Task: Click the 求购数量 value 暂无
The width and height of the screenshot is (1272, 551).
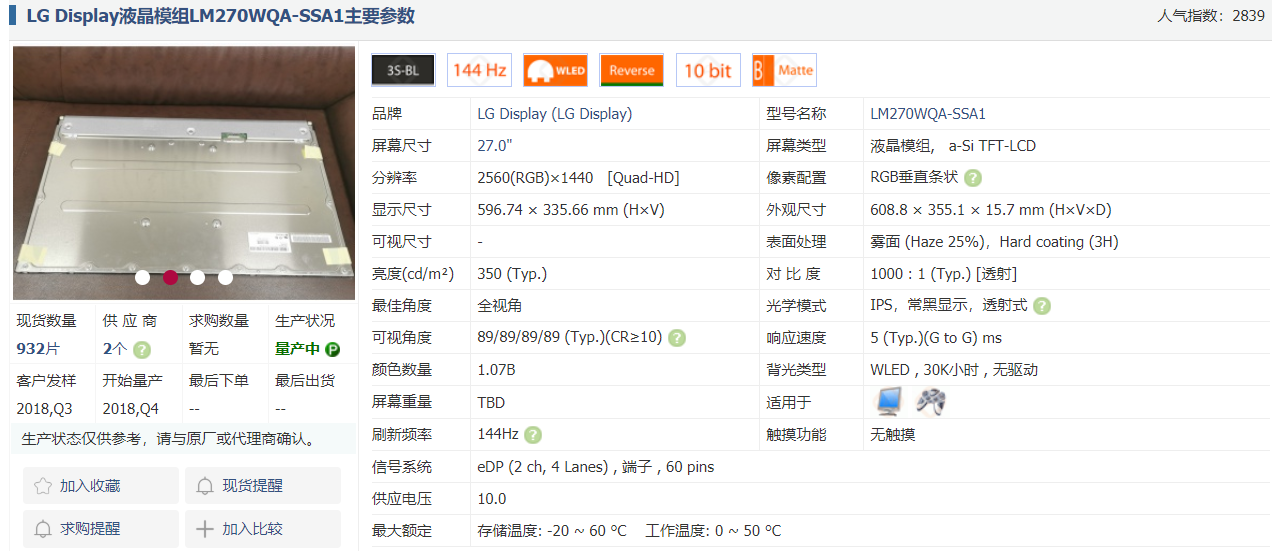Action: (204, 349)
